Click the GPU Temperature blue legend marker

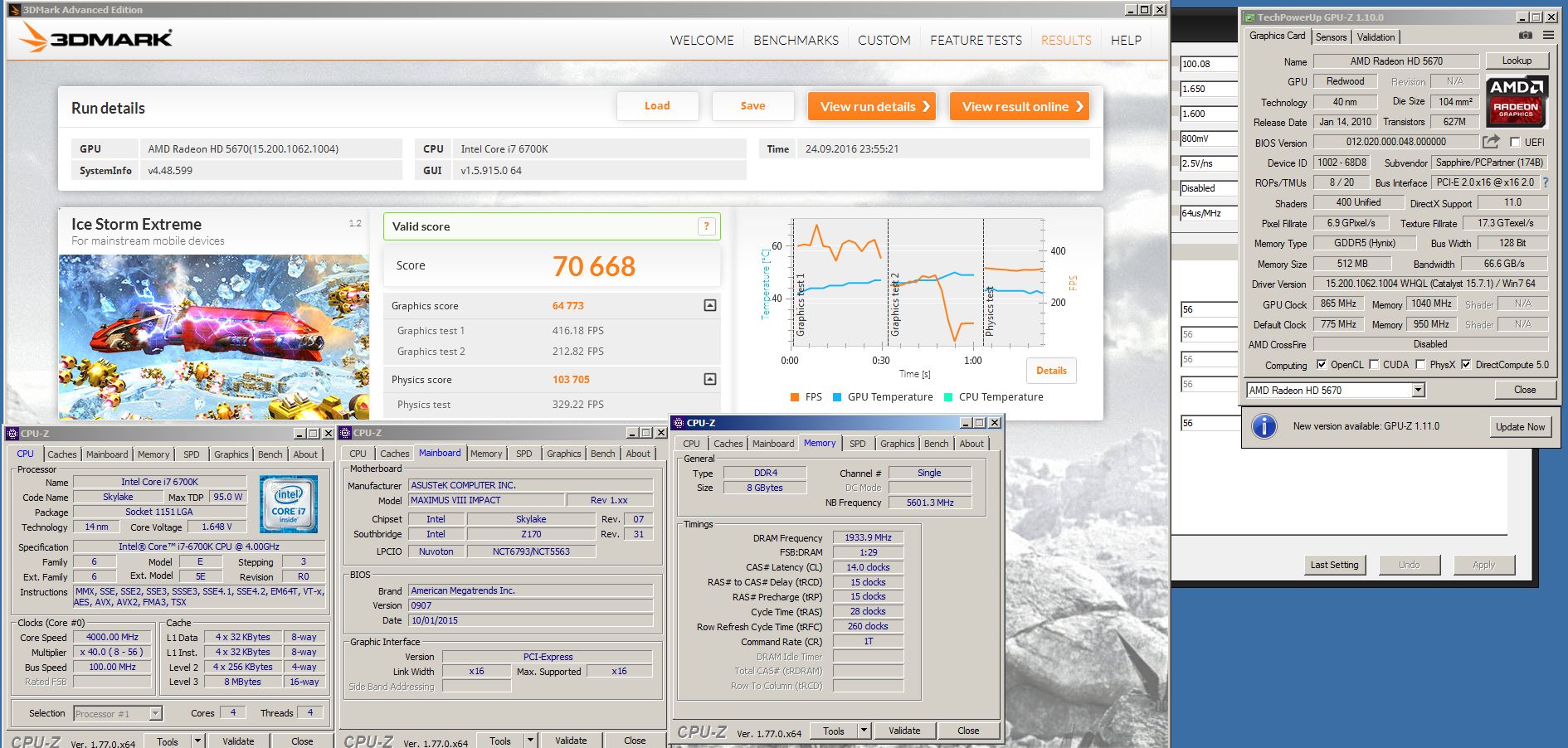(837, 397)
